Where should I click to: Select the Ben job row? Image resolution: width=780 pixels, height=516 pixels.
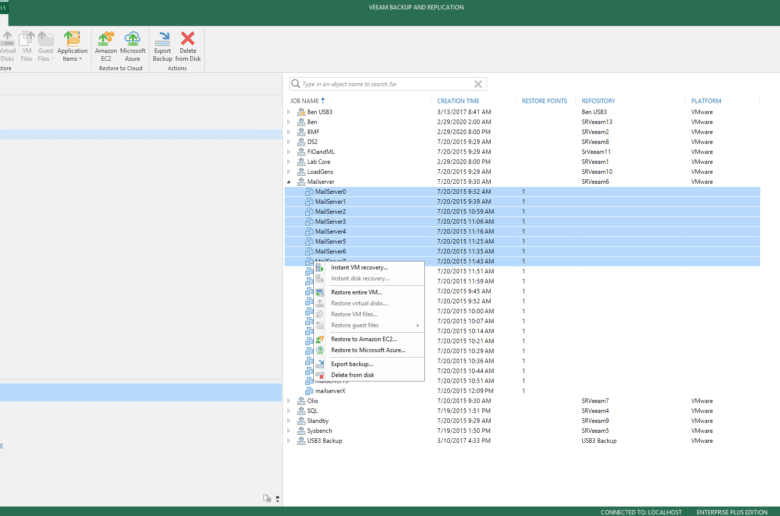[x=522, y=122]
